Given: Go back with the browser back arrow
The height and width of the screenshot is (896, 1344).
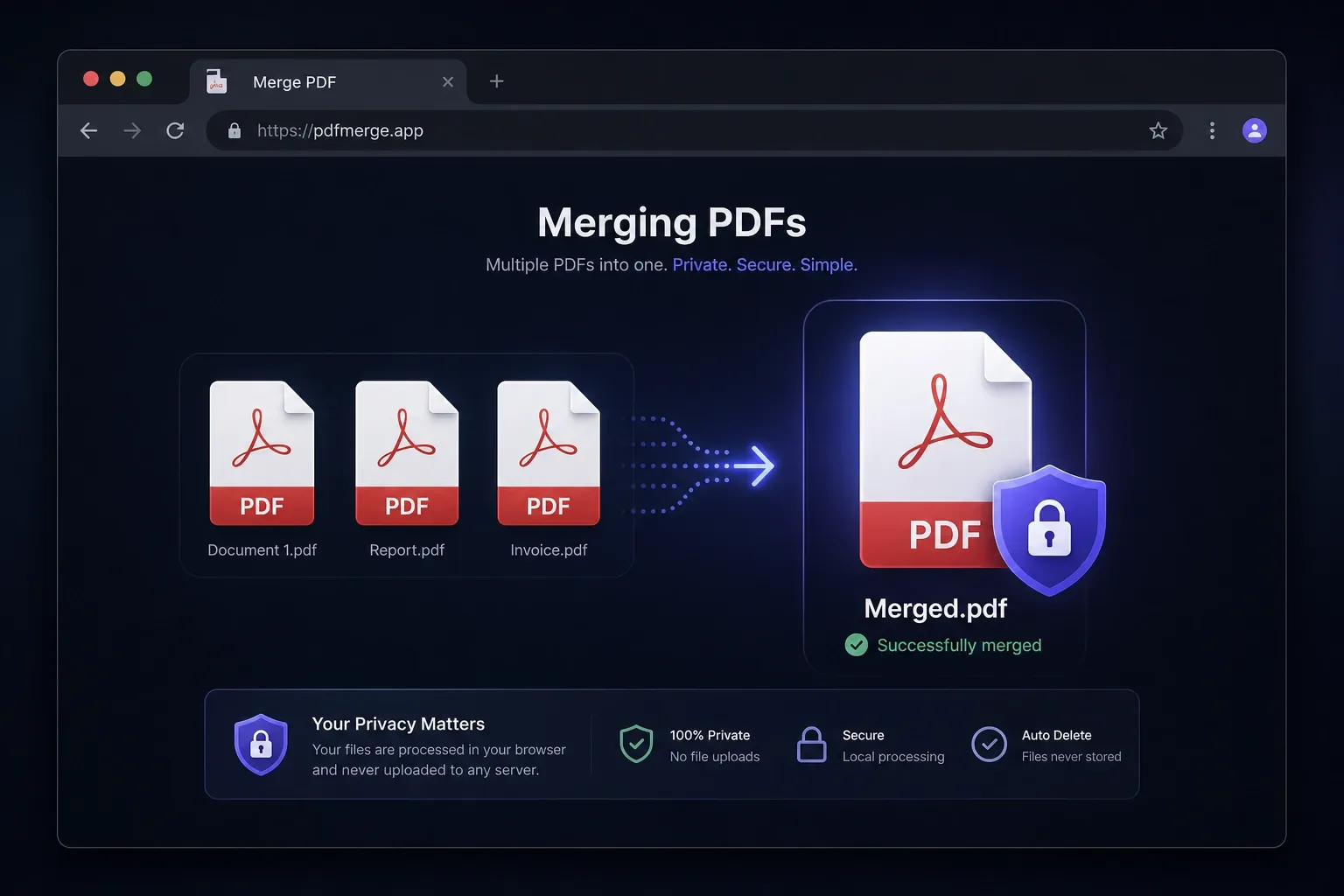Looking at the screenshot, I should [88, 130].
